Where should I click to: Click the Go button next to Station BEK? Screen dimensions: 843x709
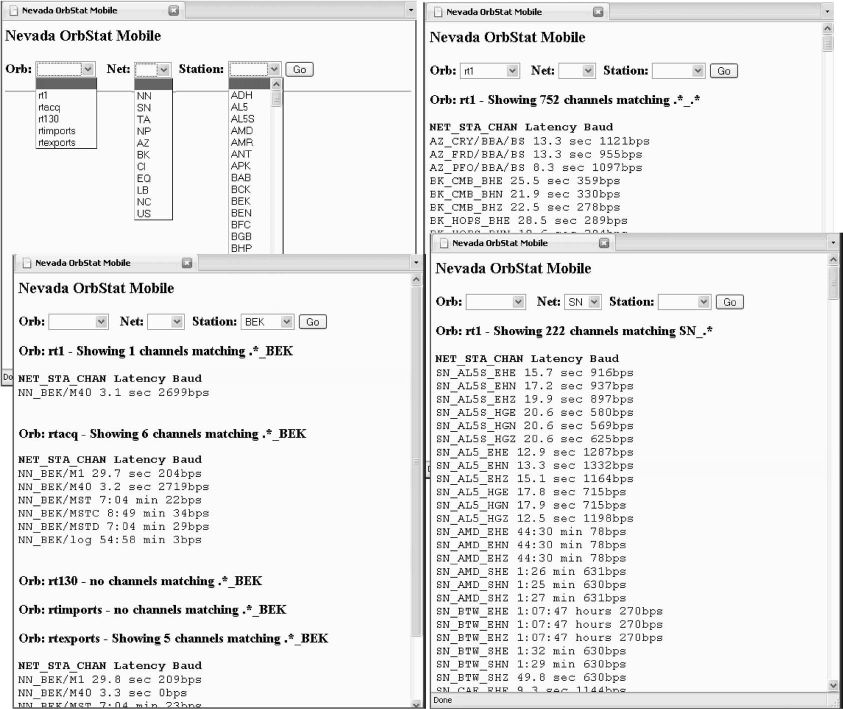(313, 322)
